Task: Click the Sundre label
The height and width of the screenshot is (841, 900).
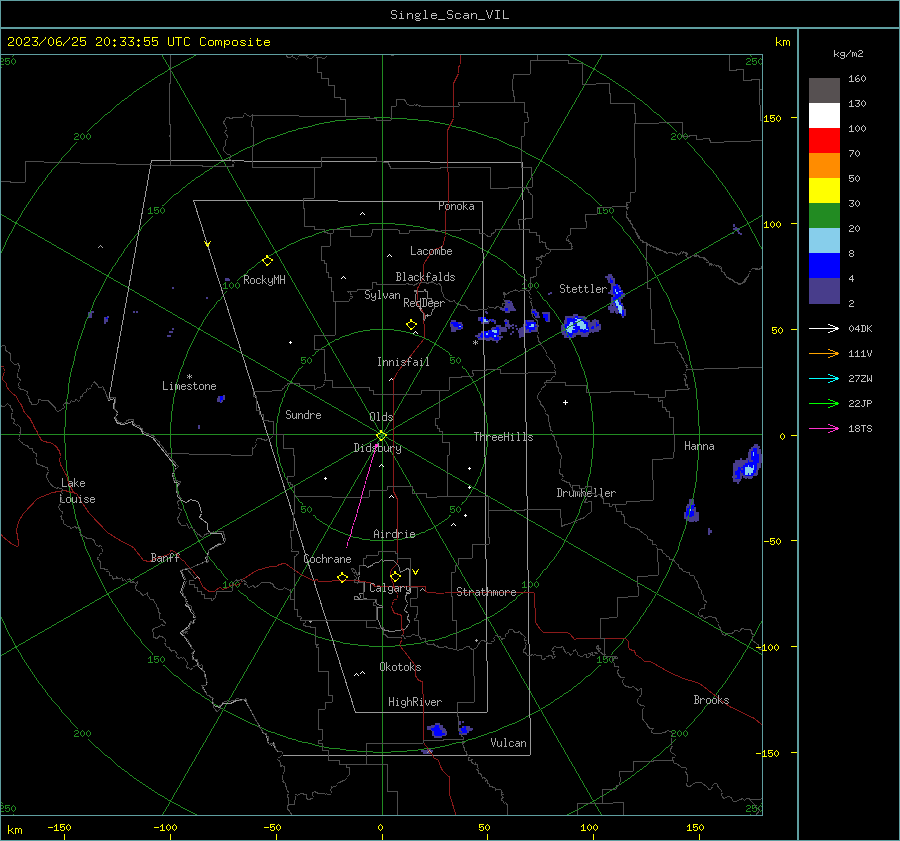Action: point(303,414)
